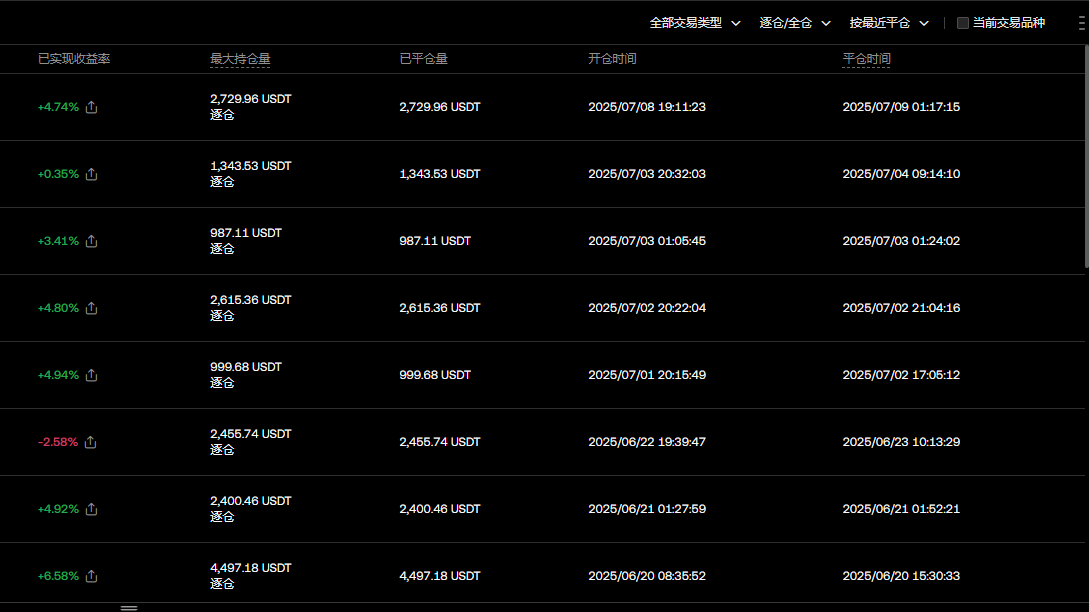Click the 已平仓量 column header
The height and width of the screenshot is (612, 1089).
(x=423, y=59)
